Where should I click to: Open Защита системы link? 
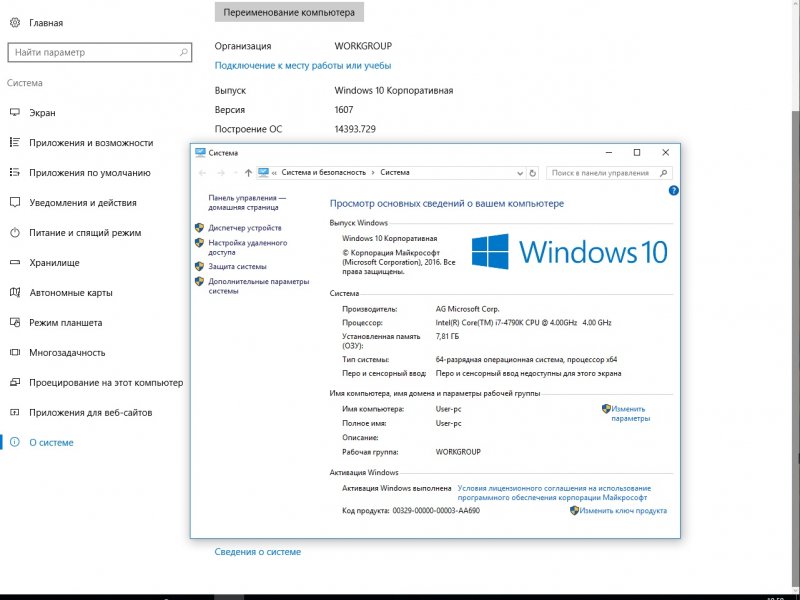tap(237, 266)
